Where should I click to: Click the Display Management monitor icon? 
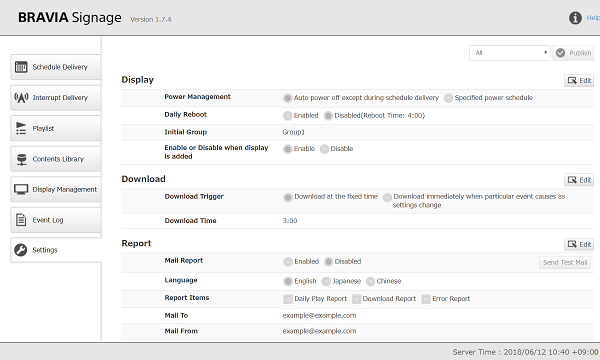(21, 189)
